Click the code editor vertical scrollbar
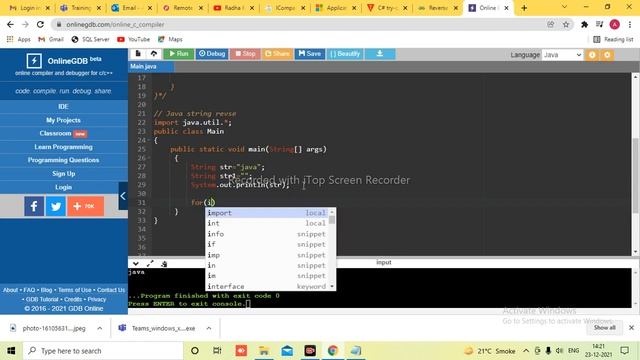The image size is (640, 360). click(635, 176)
